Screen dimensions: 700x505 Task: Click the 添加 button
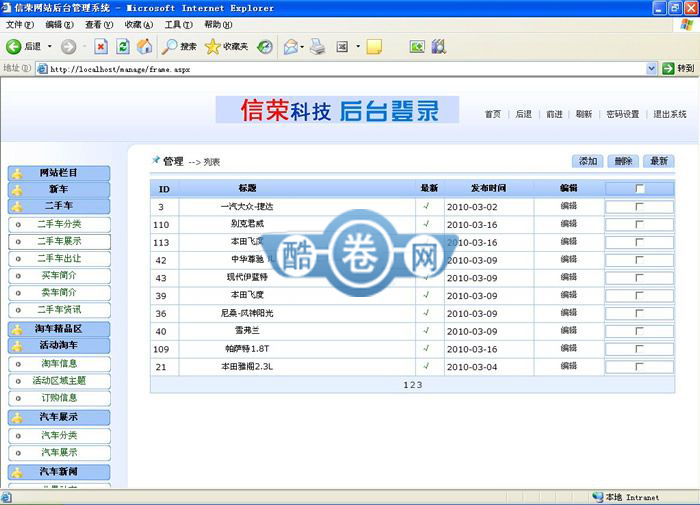(588, 161)
